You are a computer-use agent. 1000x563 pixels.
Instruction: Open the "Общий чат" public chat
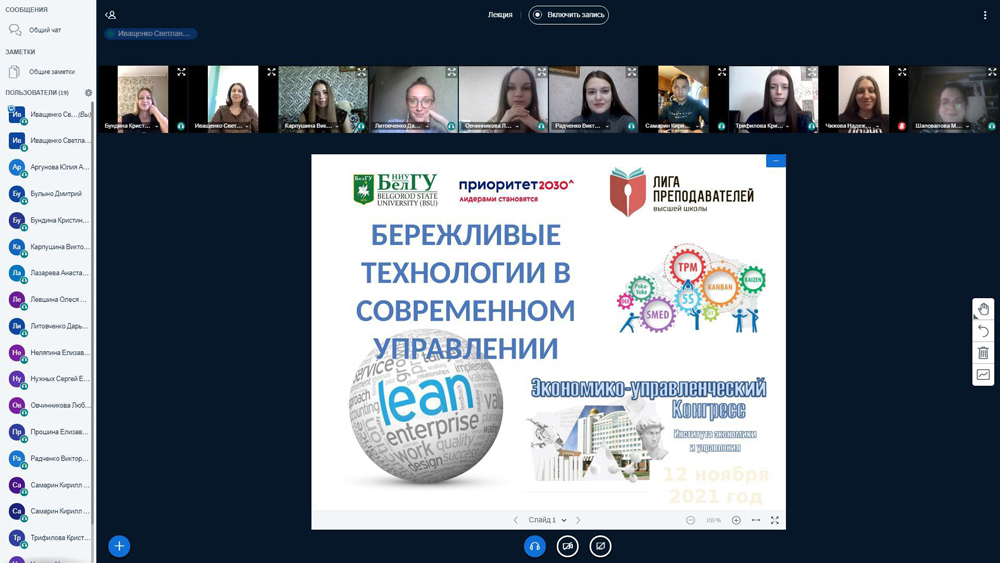tap(45, 30)
